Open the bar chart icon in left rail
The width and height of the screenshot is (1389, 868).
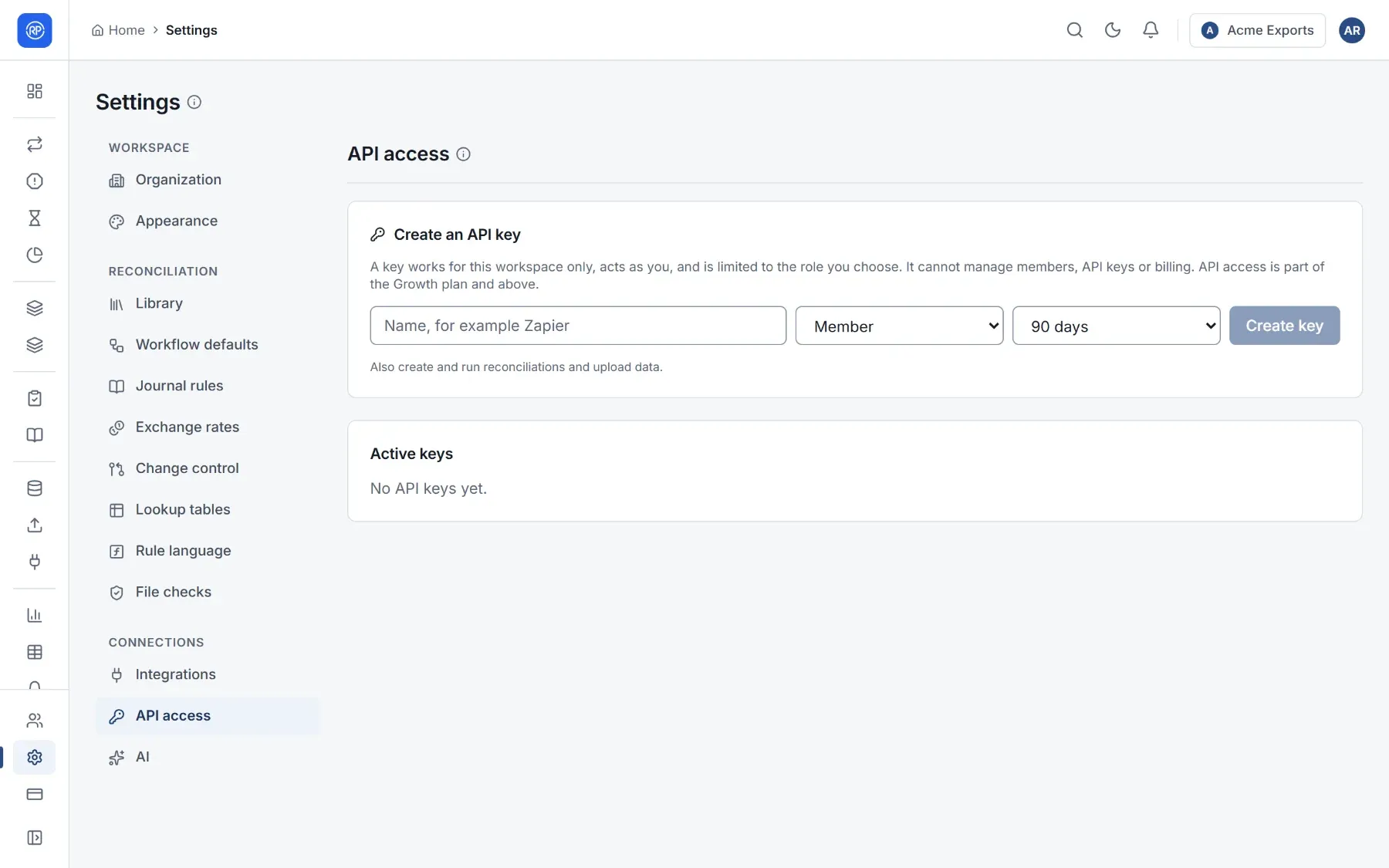click(35, 615)
